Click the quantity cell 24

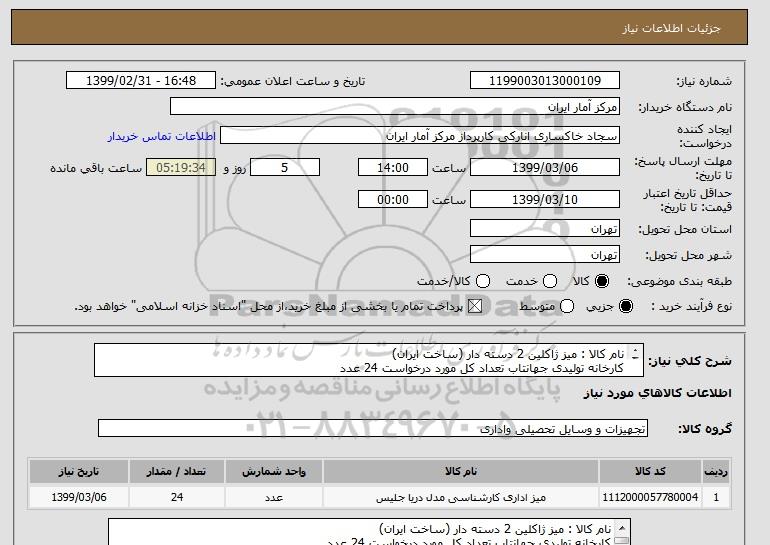pyautogui.click(x=177, y=497)
